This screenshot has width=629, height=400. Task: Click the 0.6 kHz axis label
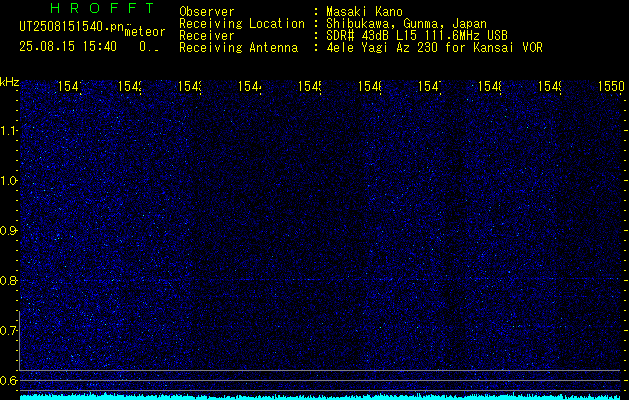click(9, 380)
